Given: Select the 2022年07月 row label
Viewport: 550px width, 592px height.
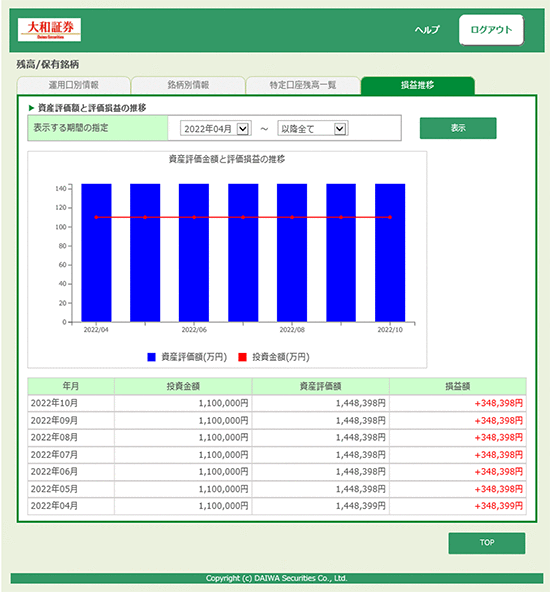Looking at the screenshot, I should click(x=54, y=455).
